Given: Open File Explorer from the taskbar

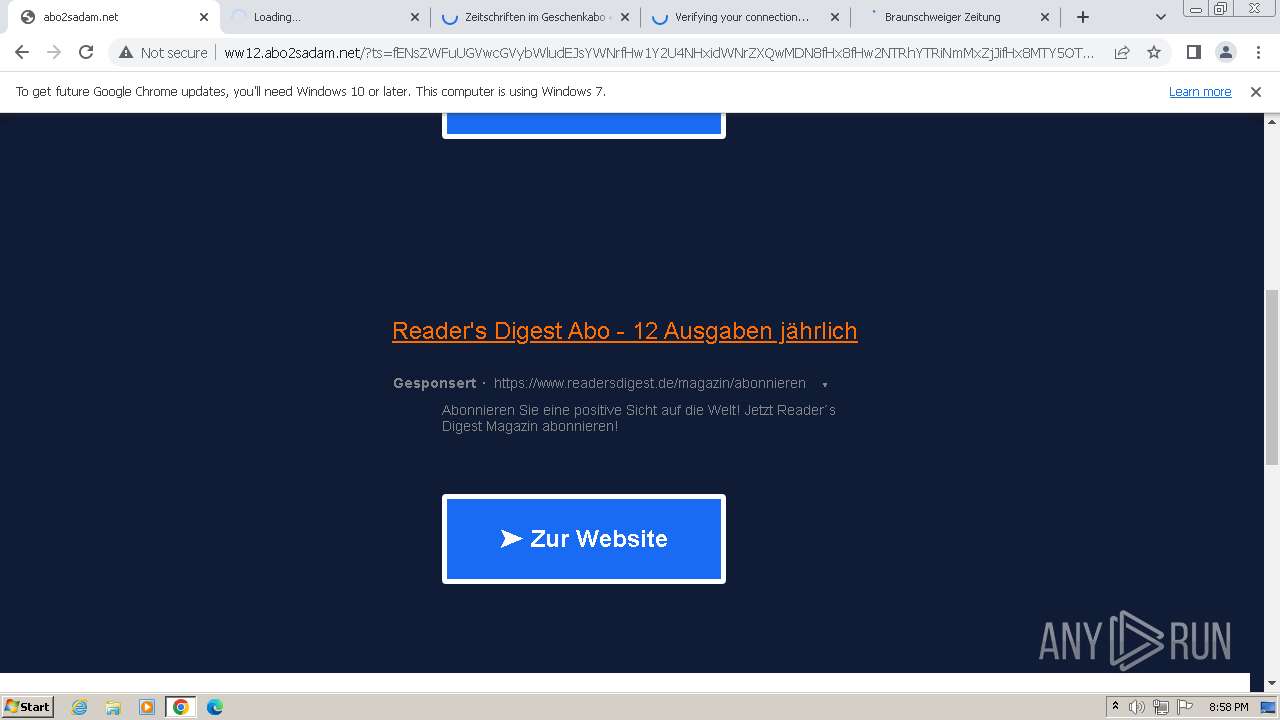Looking at the screenshot, I should (x=113, y=707).
